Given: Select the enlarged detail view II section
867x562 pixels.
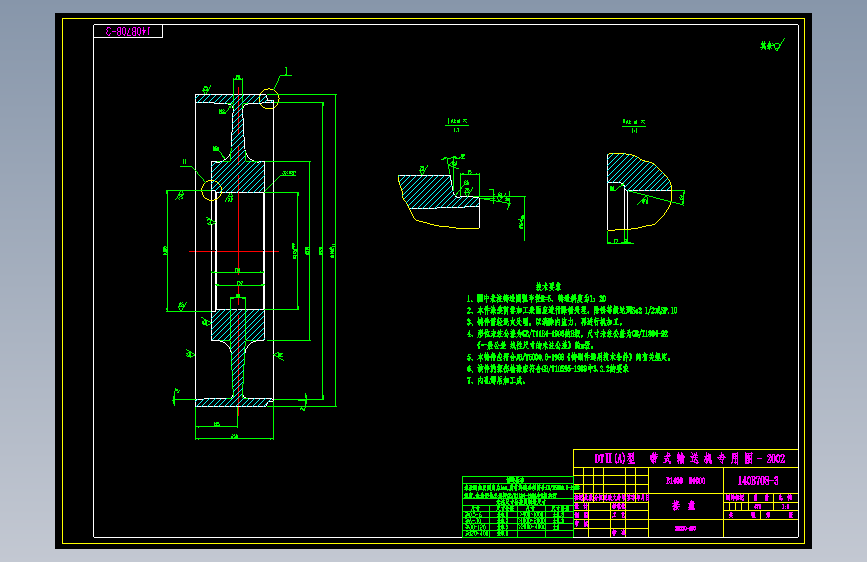Looking at the screenshot, I should tap(639, 192).
